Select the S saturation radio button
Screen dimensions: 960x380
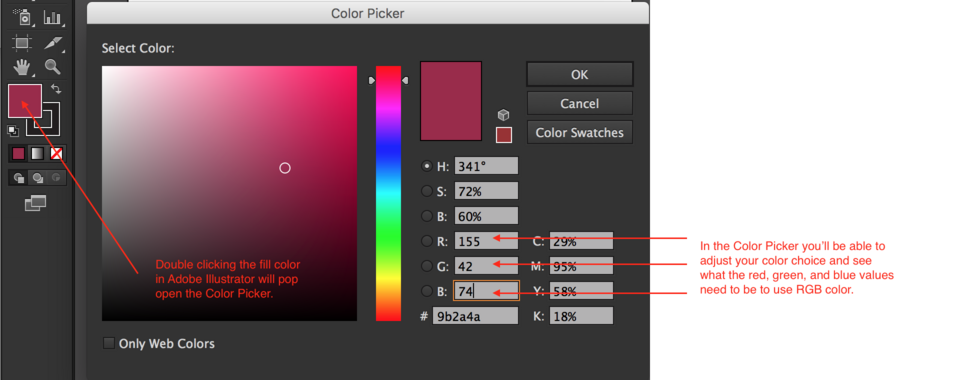click(x=427, y=191)
